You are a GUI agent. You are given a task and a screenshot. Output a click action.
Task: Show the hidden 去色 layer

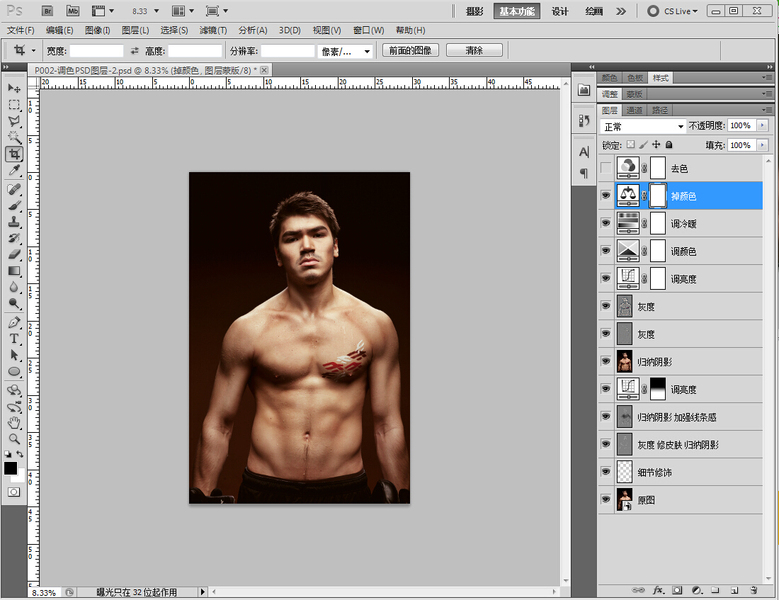point(606,168)
